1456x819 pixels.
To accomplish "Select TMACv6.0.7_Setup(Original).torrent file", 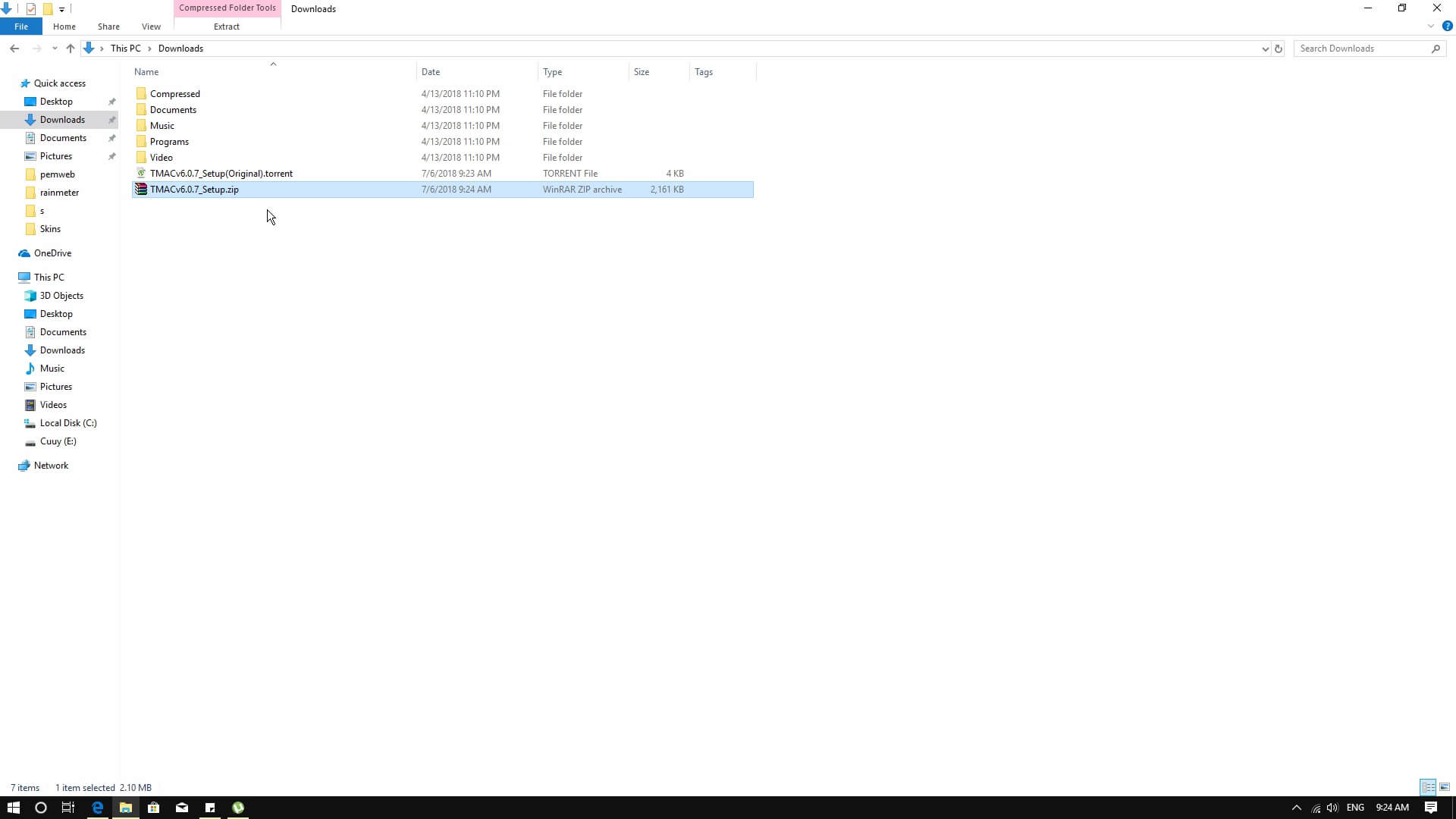I will pyautogui.click(x=221, y=174).
